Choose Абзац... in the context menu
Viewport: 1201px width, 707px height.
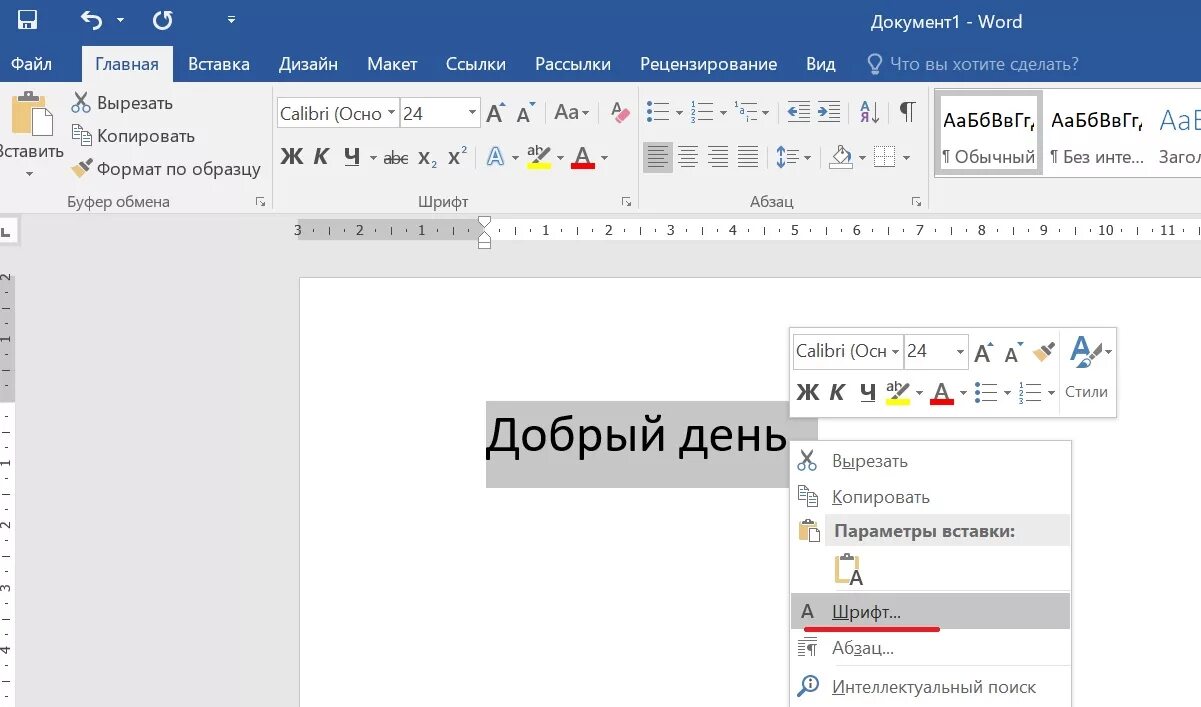coord(930,648)
